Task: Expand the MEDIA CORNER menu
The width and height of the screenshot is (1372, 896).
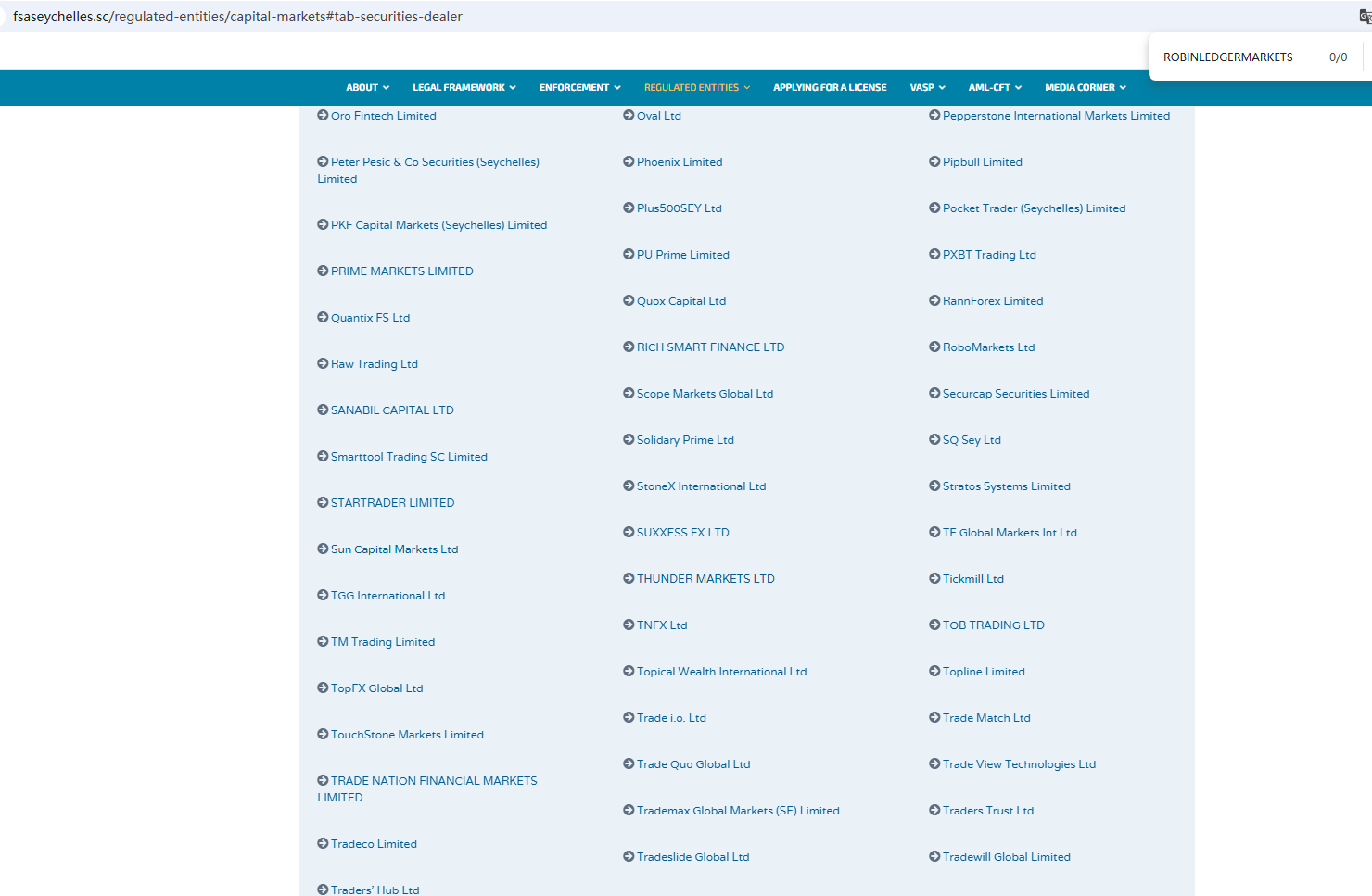Action: 1086,88
